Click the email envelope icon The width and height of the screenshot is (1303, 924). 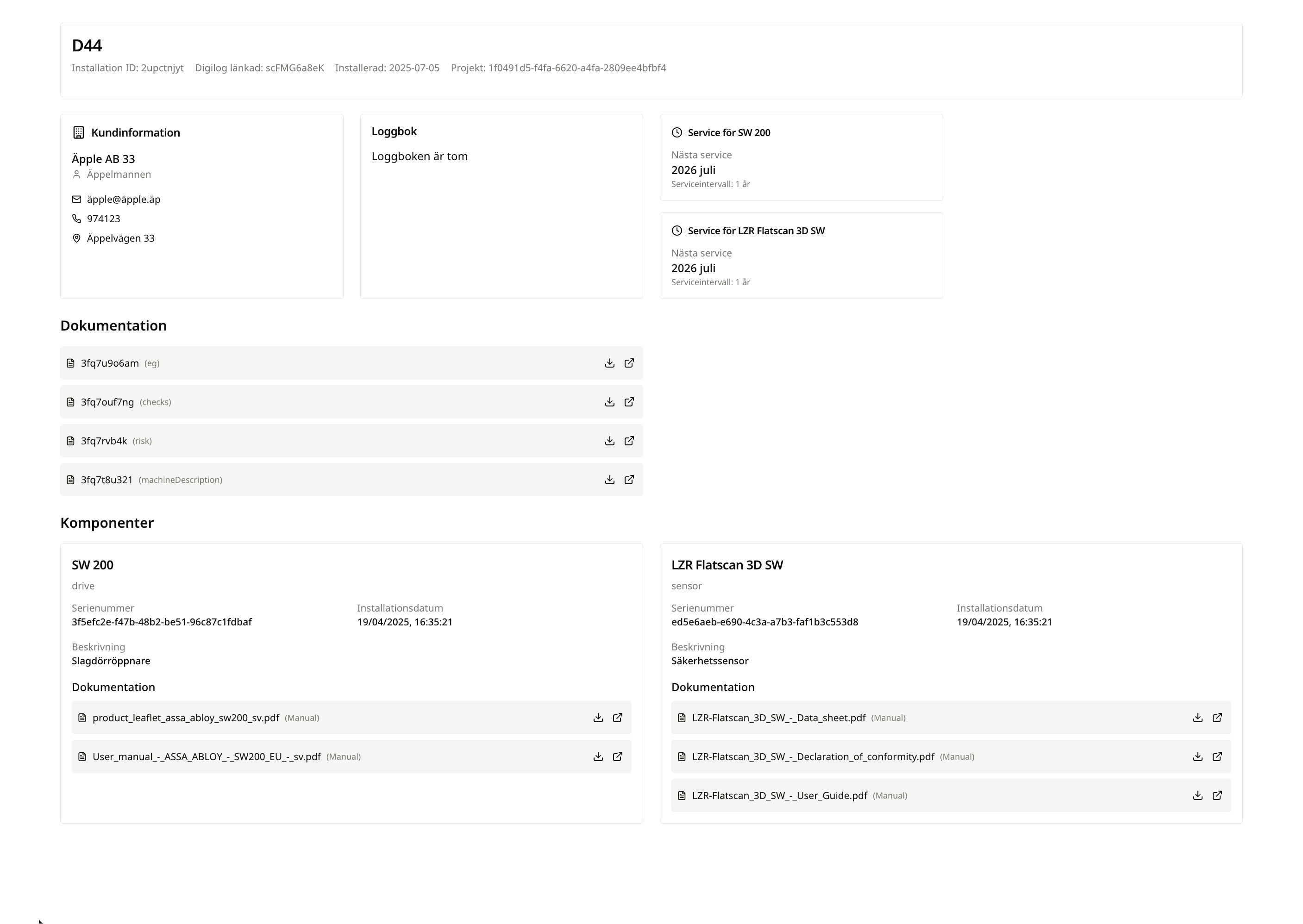[x=77, y=199]
